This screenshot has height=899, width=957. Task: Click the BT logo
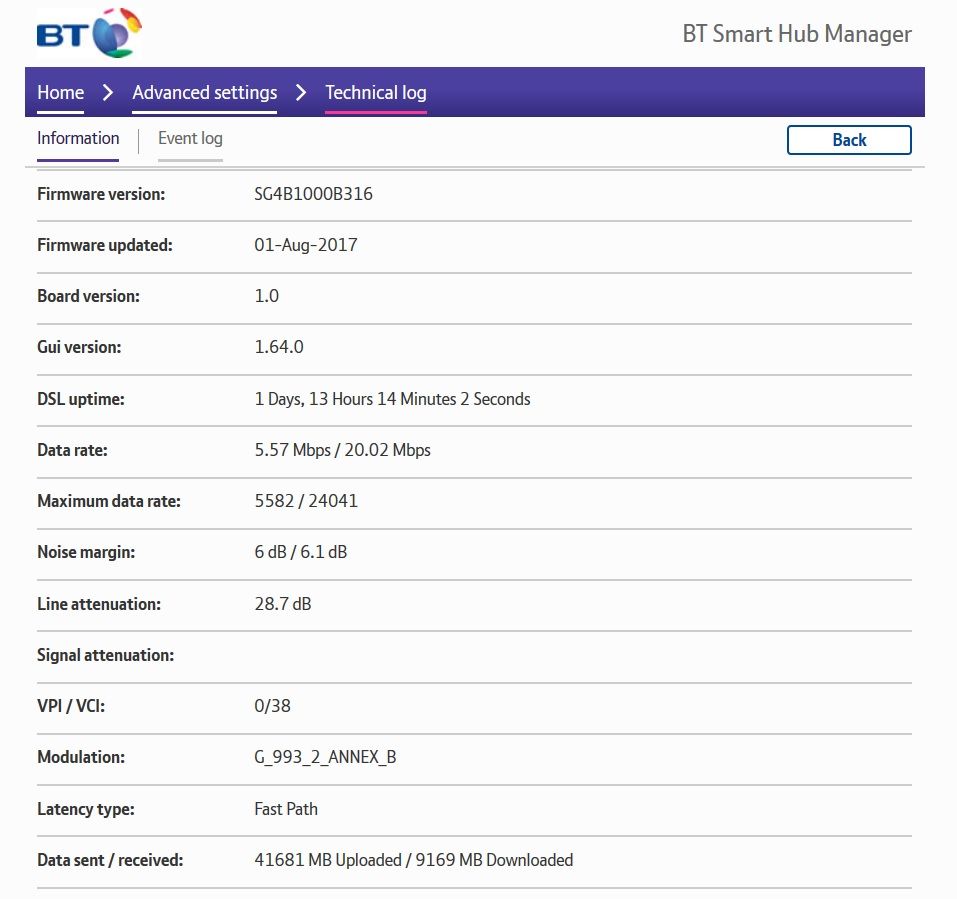(x=89, y=33)
